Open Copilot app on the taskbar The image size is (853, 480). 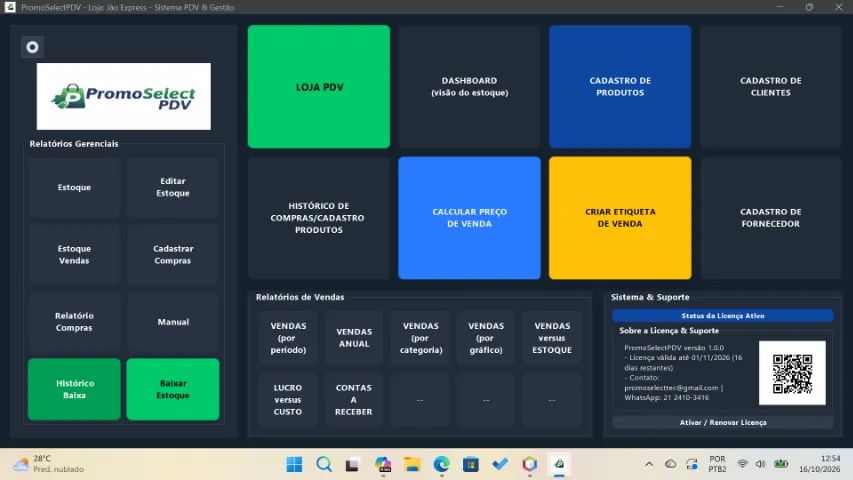pos(383,464)
